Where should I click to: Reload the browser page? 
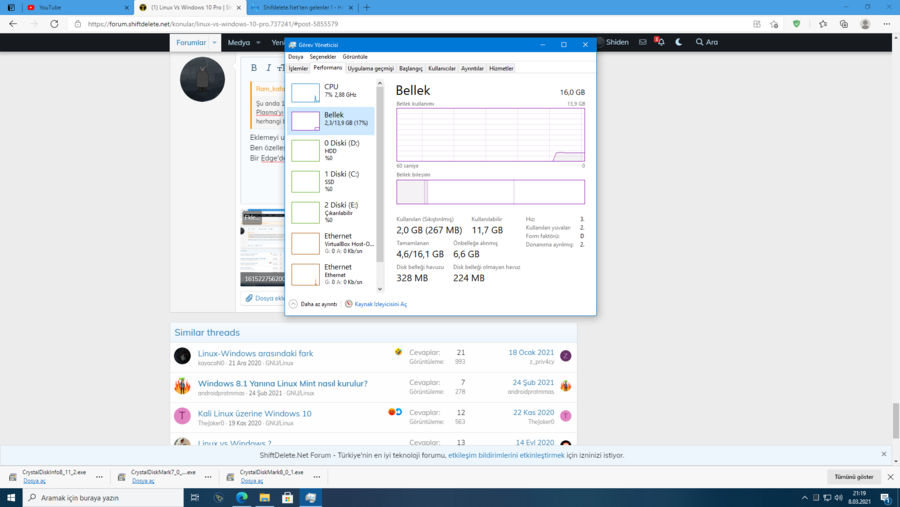[54, 24]
